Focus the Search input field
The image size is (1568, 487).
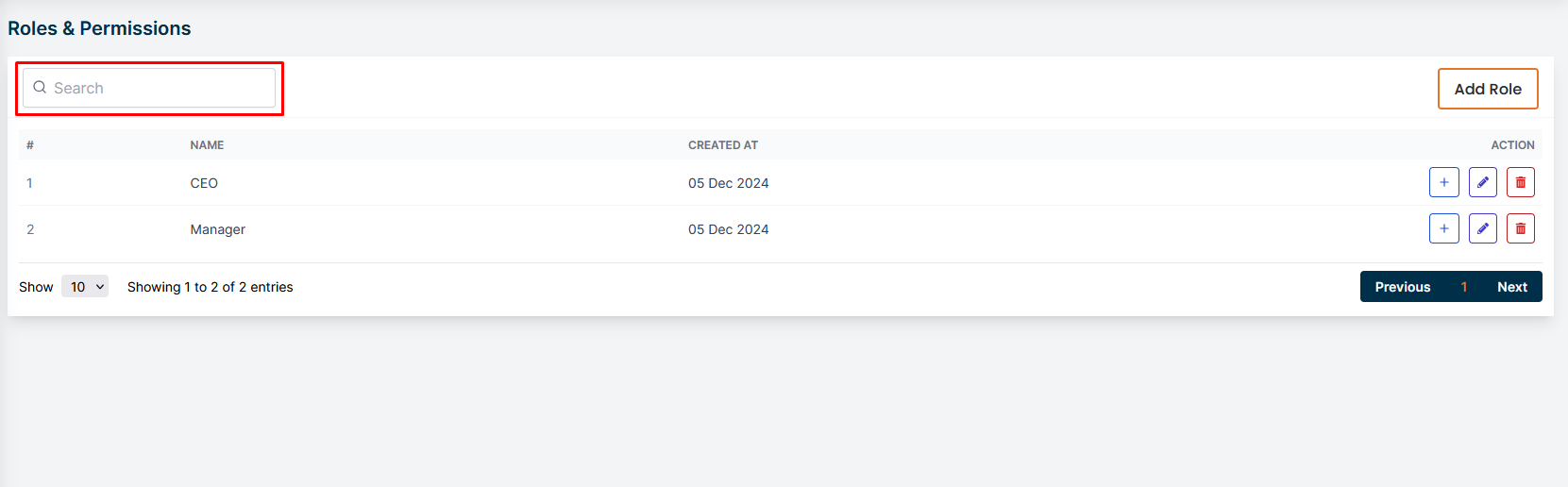coord(160,88)
